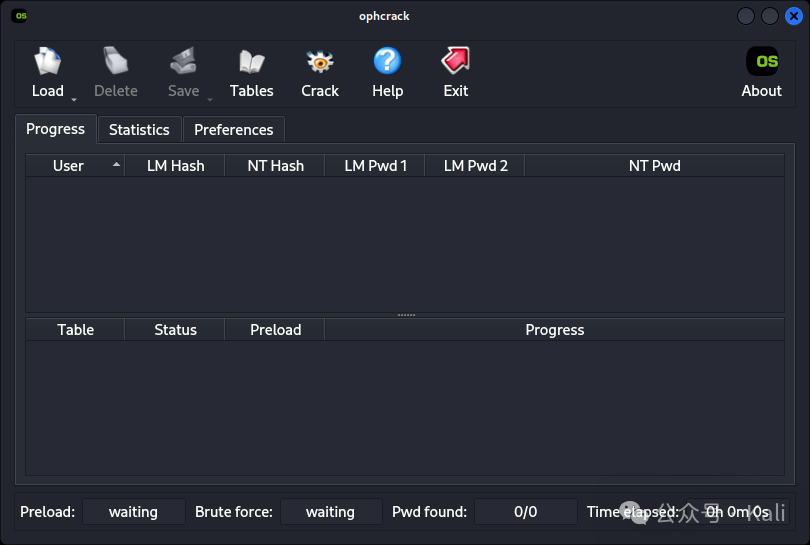Switch to the Progress tab

pos(55,129)
